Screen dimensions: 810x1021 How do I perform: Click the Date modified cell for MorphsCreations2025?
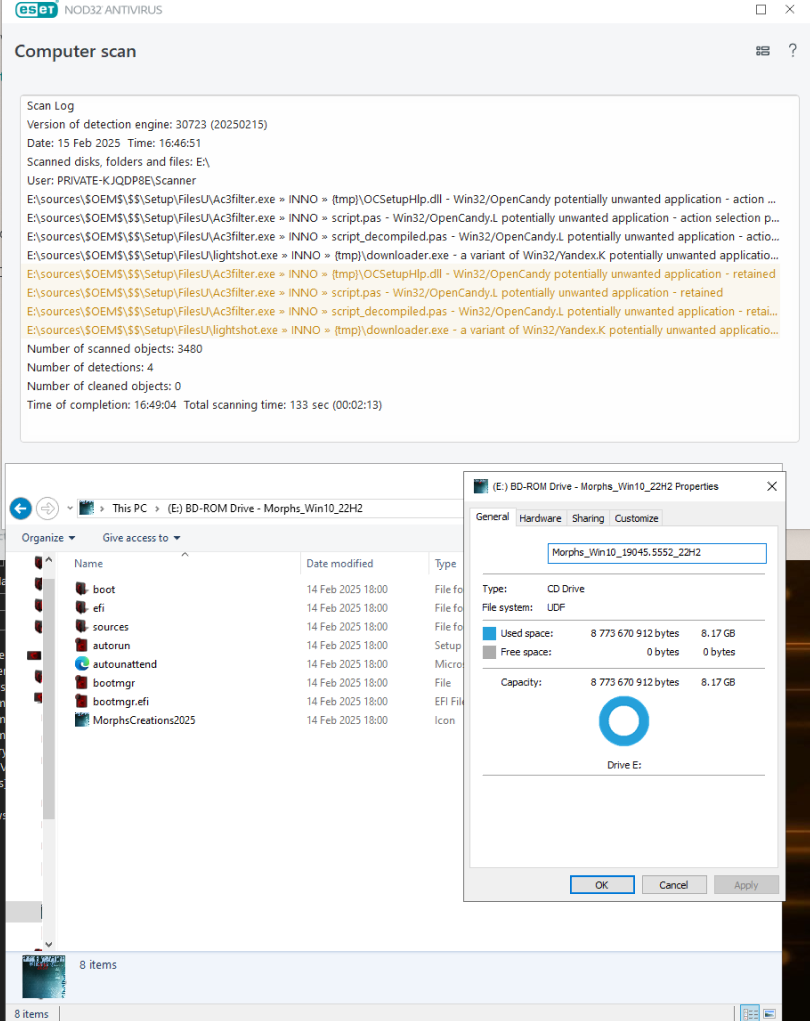(x=347, y=720)
